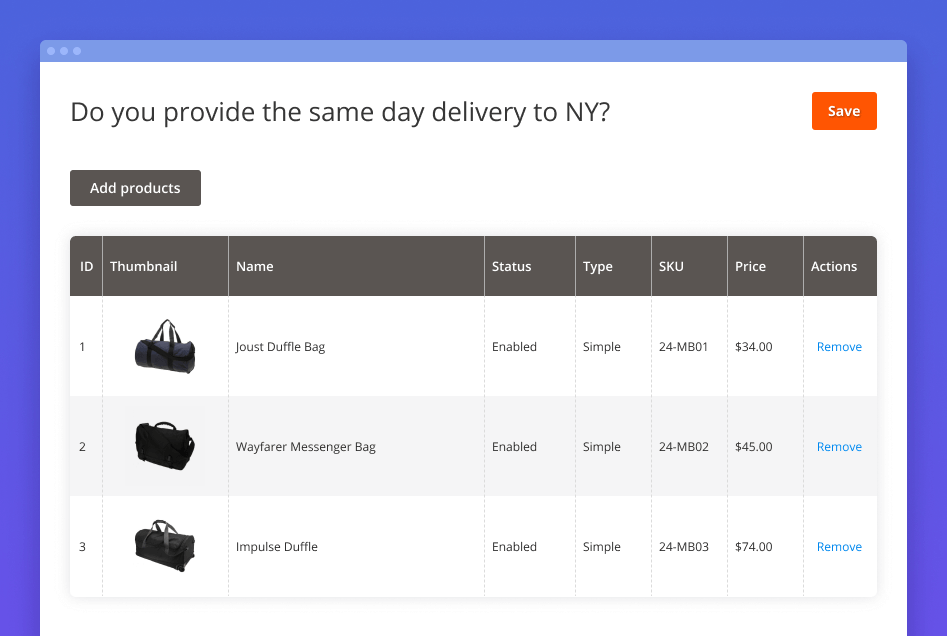This screenshot has width=947, height=636.
Task: Sort table by ID column header
Action: (x=86, y=266)
